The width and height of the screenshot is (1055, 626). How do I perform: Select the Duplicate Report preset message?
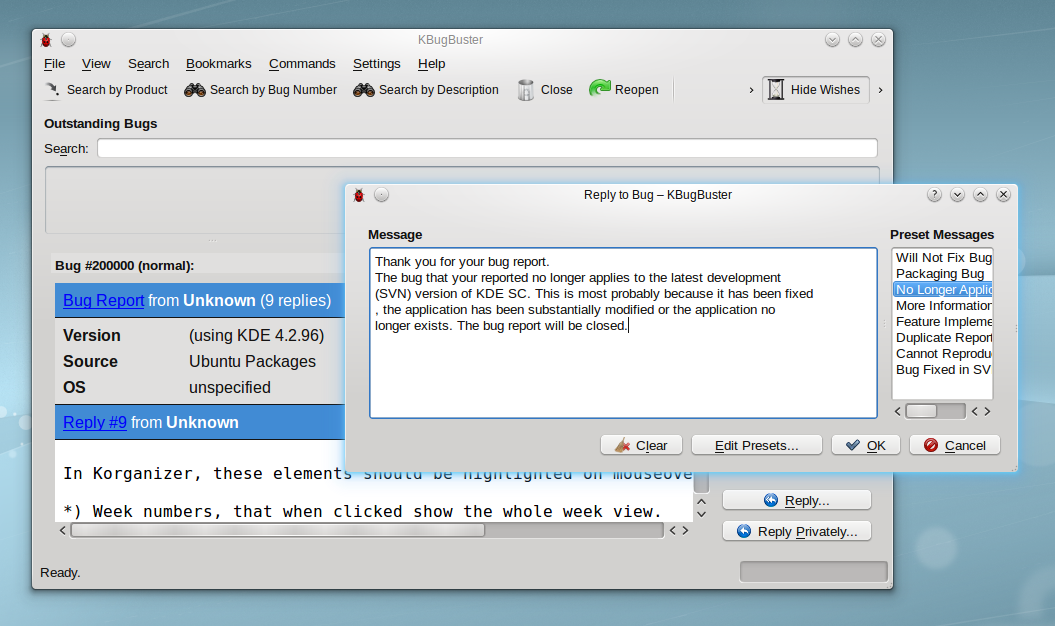pyautogui.click(x=943, y=338)
